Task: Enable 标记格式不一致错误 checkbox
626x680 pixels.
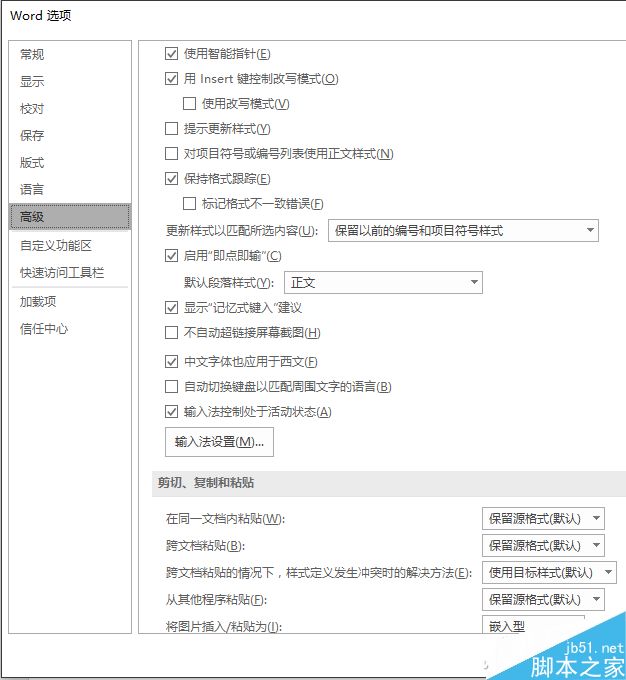Action: pos(190,203)
